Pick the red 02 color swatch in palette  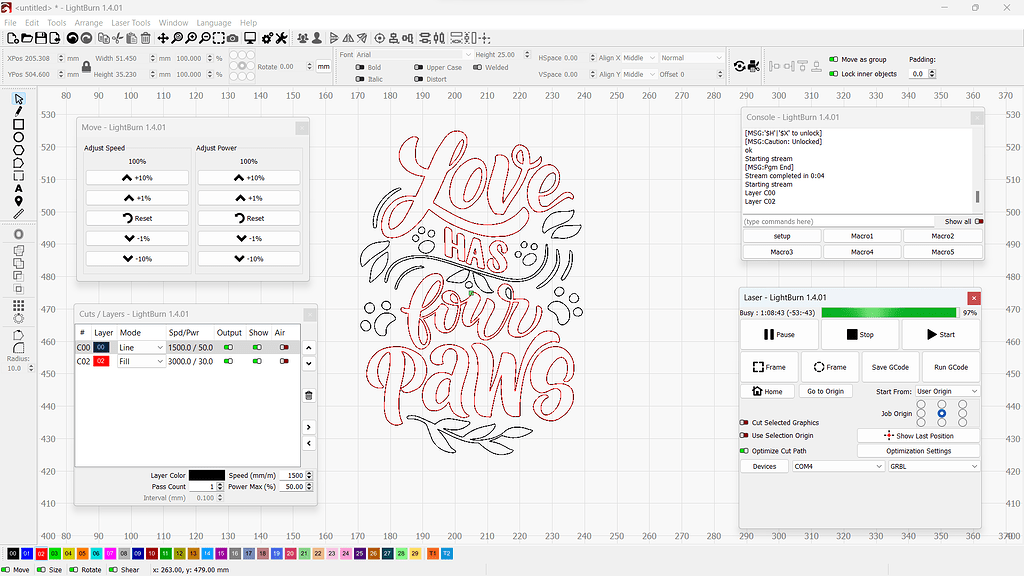click(x=41, y=553)
